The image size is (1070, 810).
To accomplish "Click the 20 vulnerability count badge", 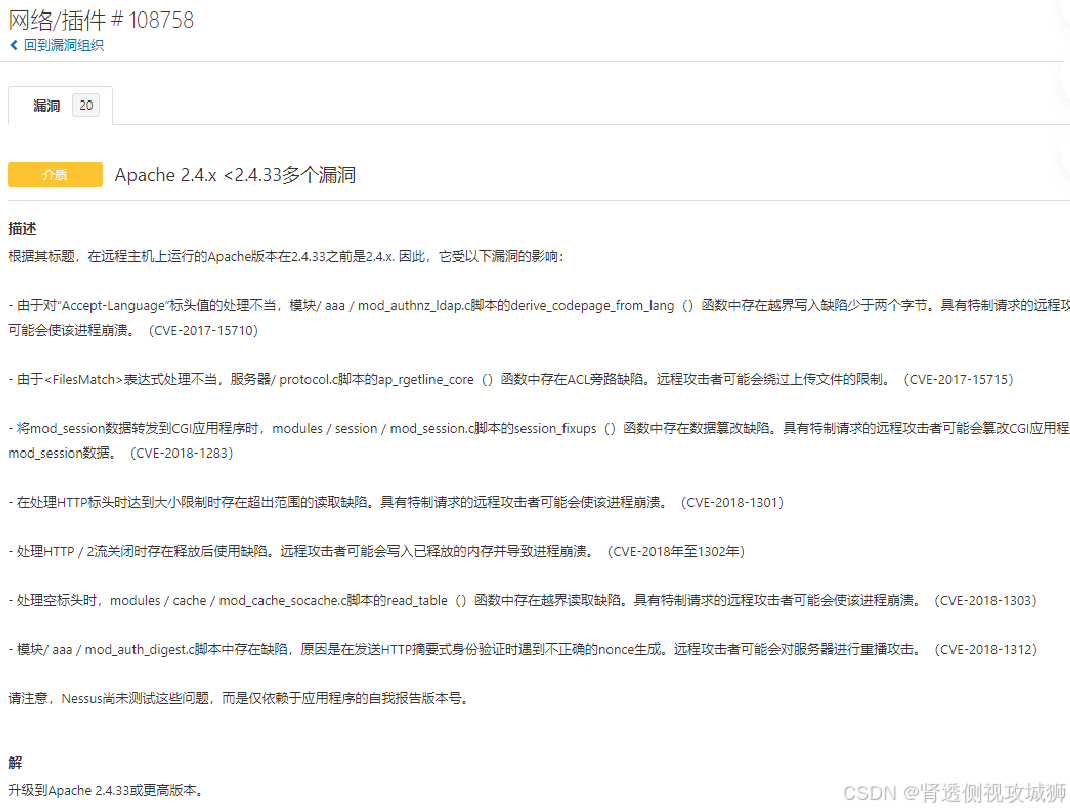I will point(86,105).
